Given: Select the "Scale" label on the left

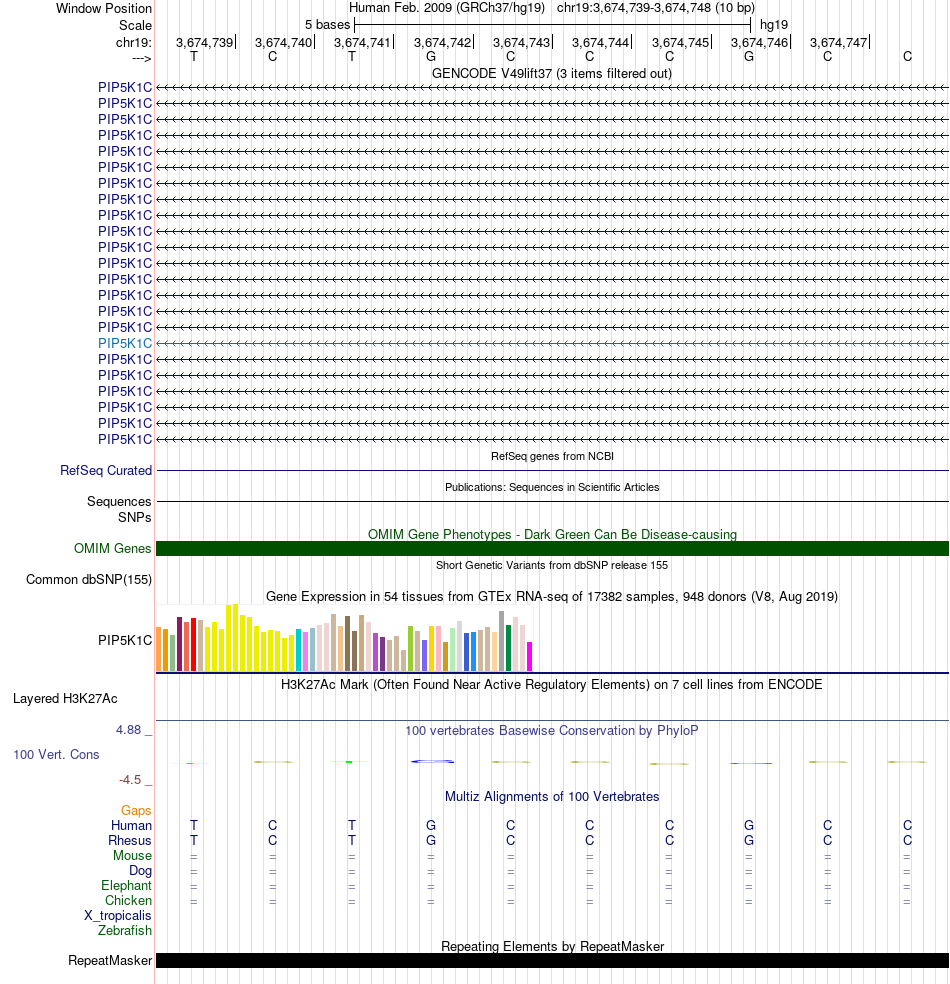Looking at the screenshot, I should tap(136, 25).
